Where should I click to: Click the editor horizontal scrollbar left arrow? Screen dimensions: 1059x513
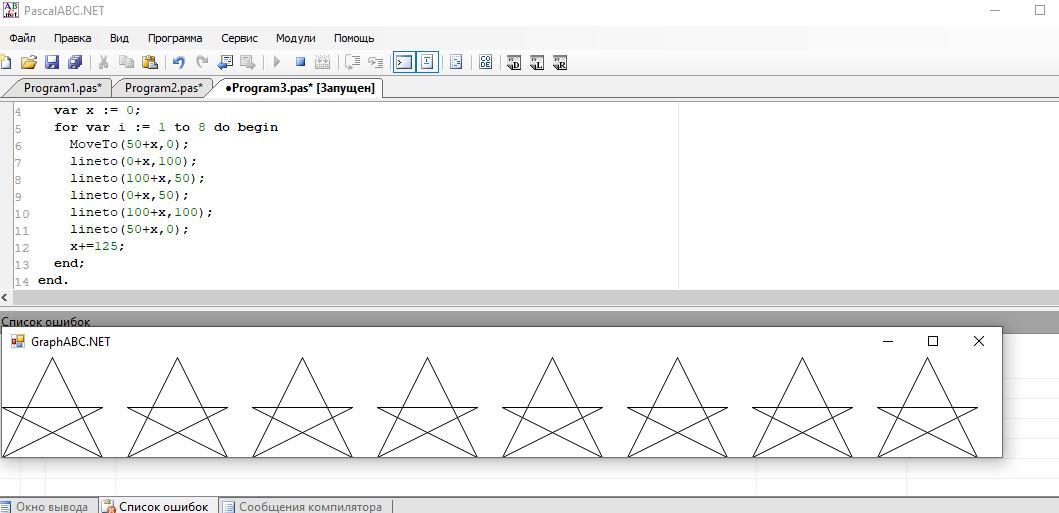coord(5,298)
